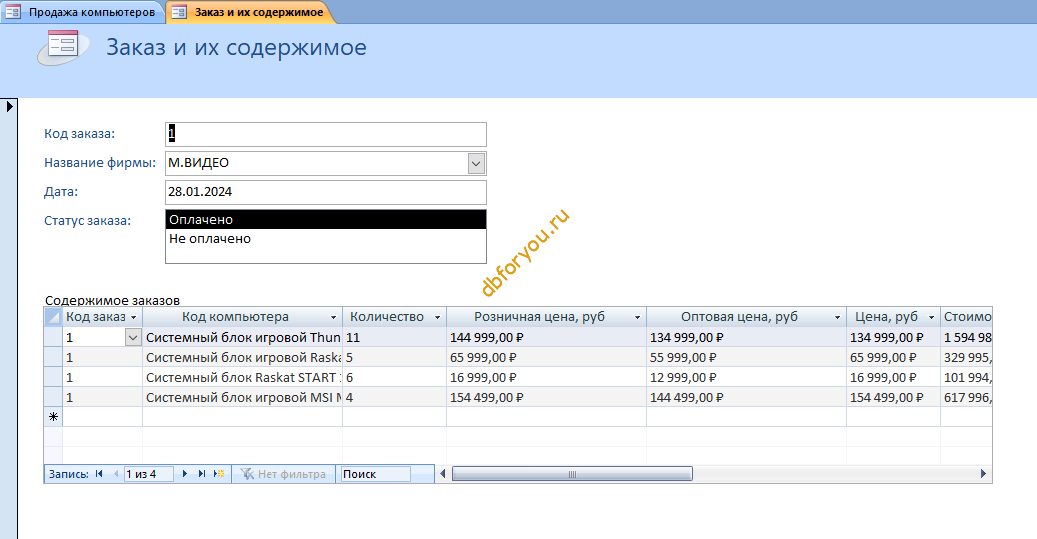Viewport: 1037px width, 539px height.
Task: Click the new record row asterisk selector
Action: (x=53, y=417)
